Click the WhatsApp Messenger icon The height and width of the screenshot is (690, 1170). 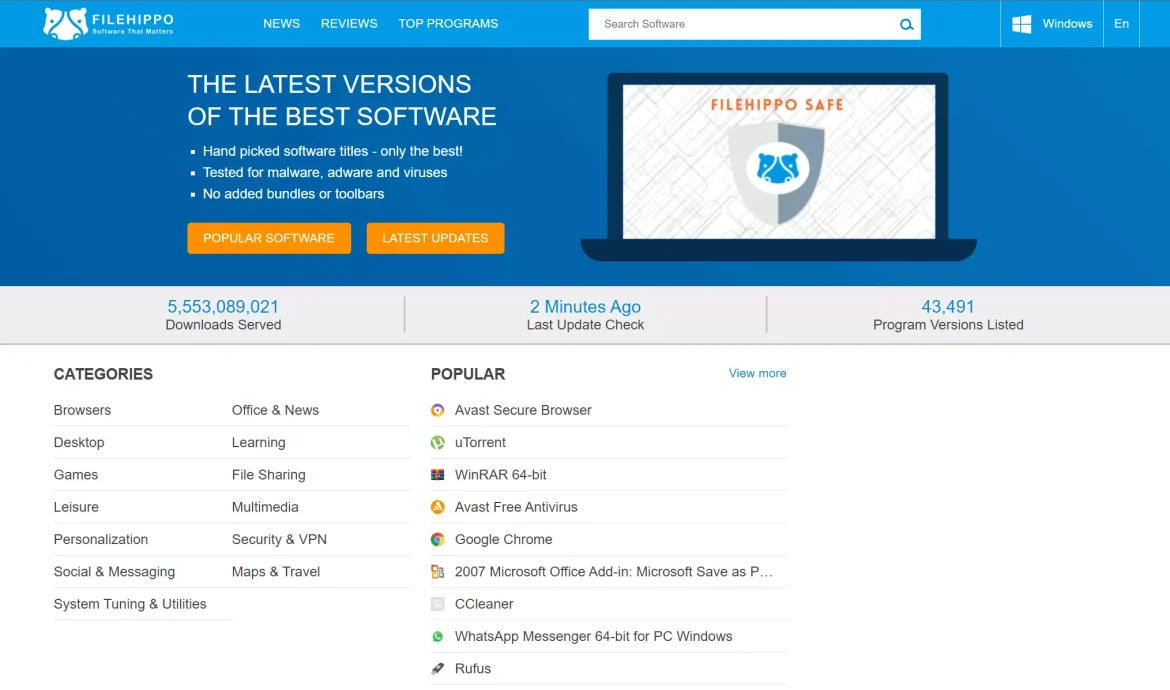(x=437, y=636)
